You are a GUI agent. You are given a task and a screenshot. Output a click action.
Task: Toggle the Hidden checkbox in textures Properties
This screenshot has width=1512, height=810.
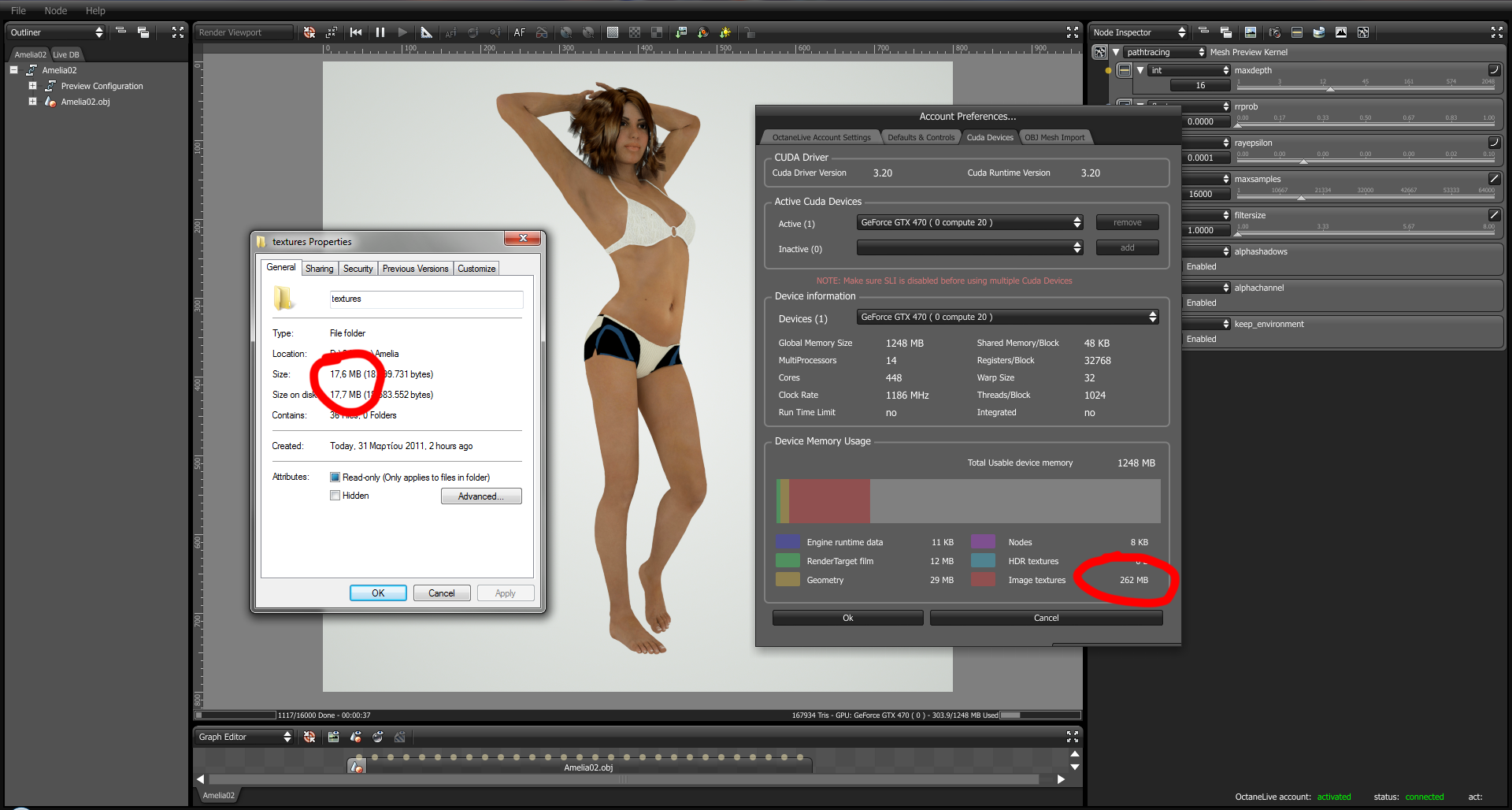(x=335, y=496)
